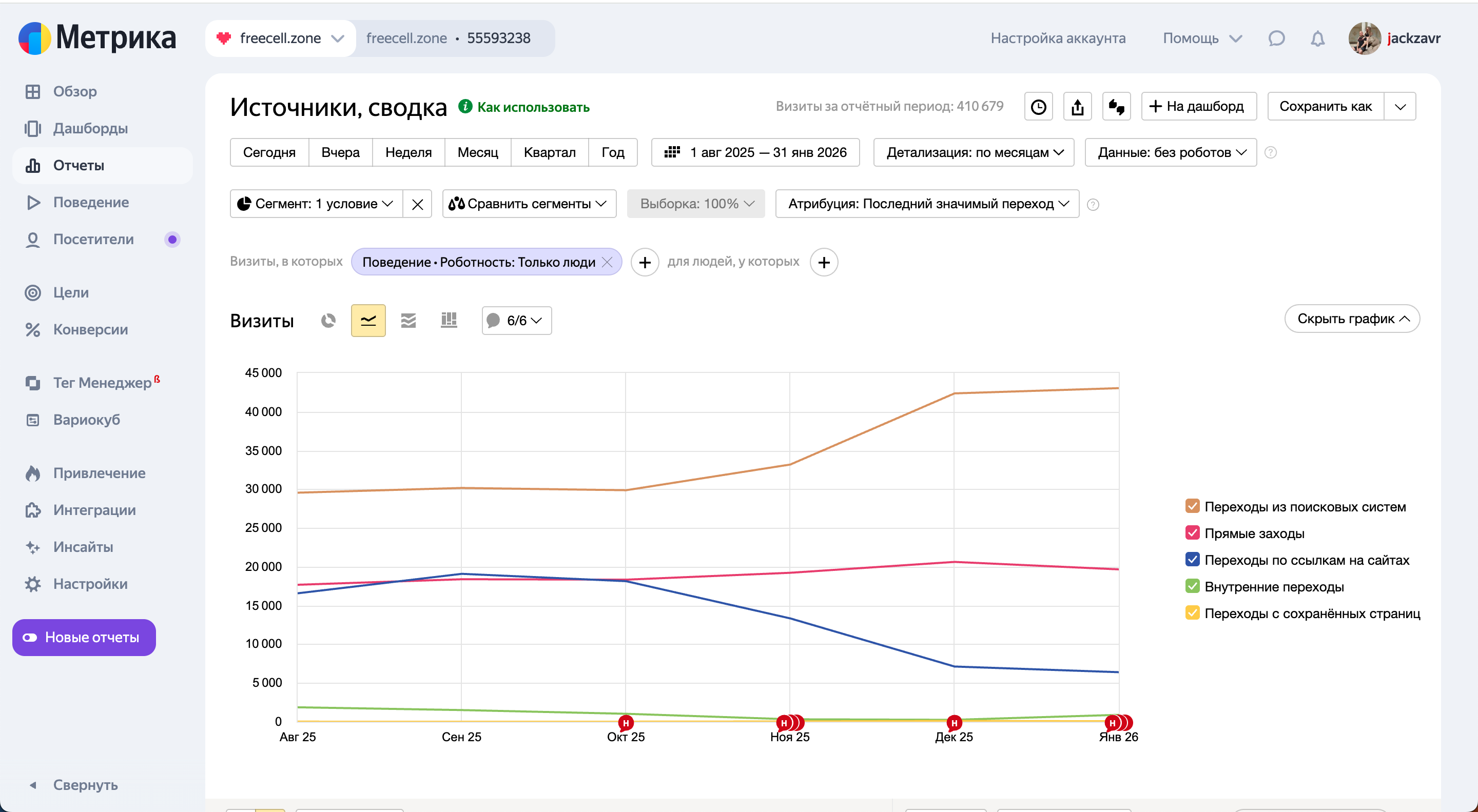The width and height of the screenshot is (1478, 812).
Task: Open the Сегмент: 1 условие dropdown
Action: point(316,204)
